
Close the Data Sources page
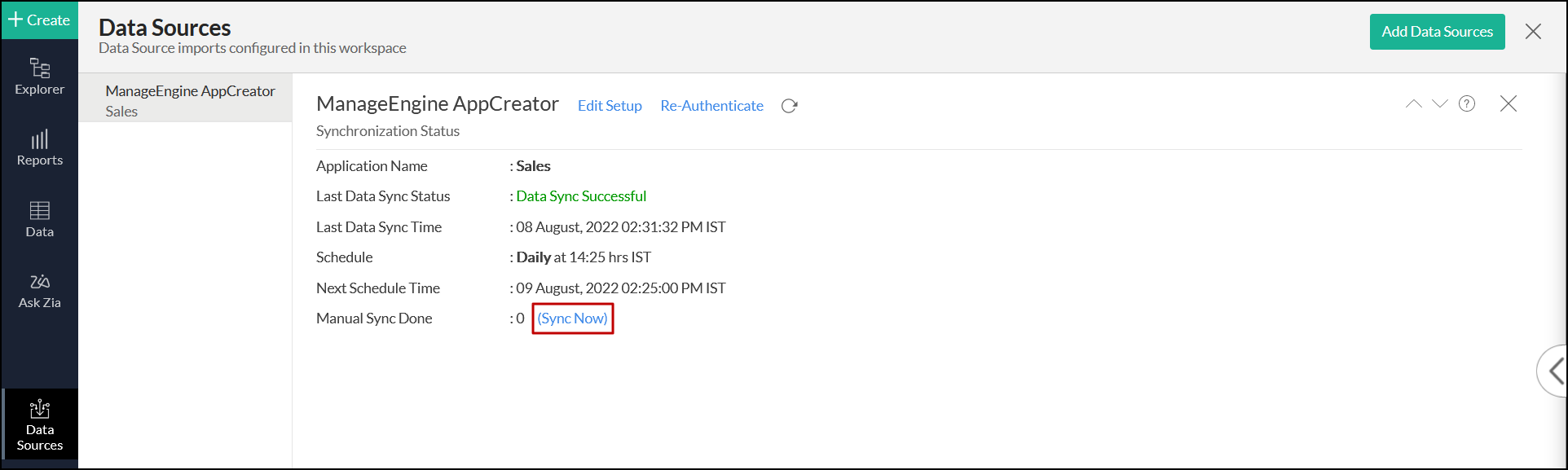[x=1533, y=32]
